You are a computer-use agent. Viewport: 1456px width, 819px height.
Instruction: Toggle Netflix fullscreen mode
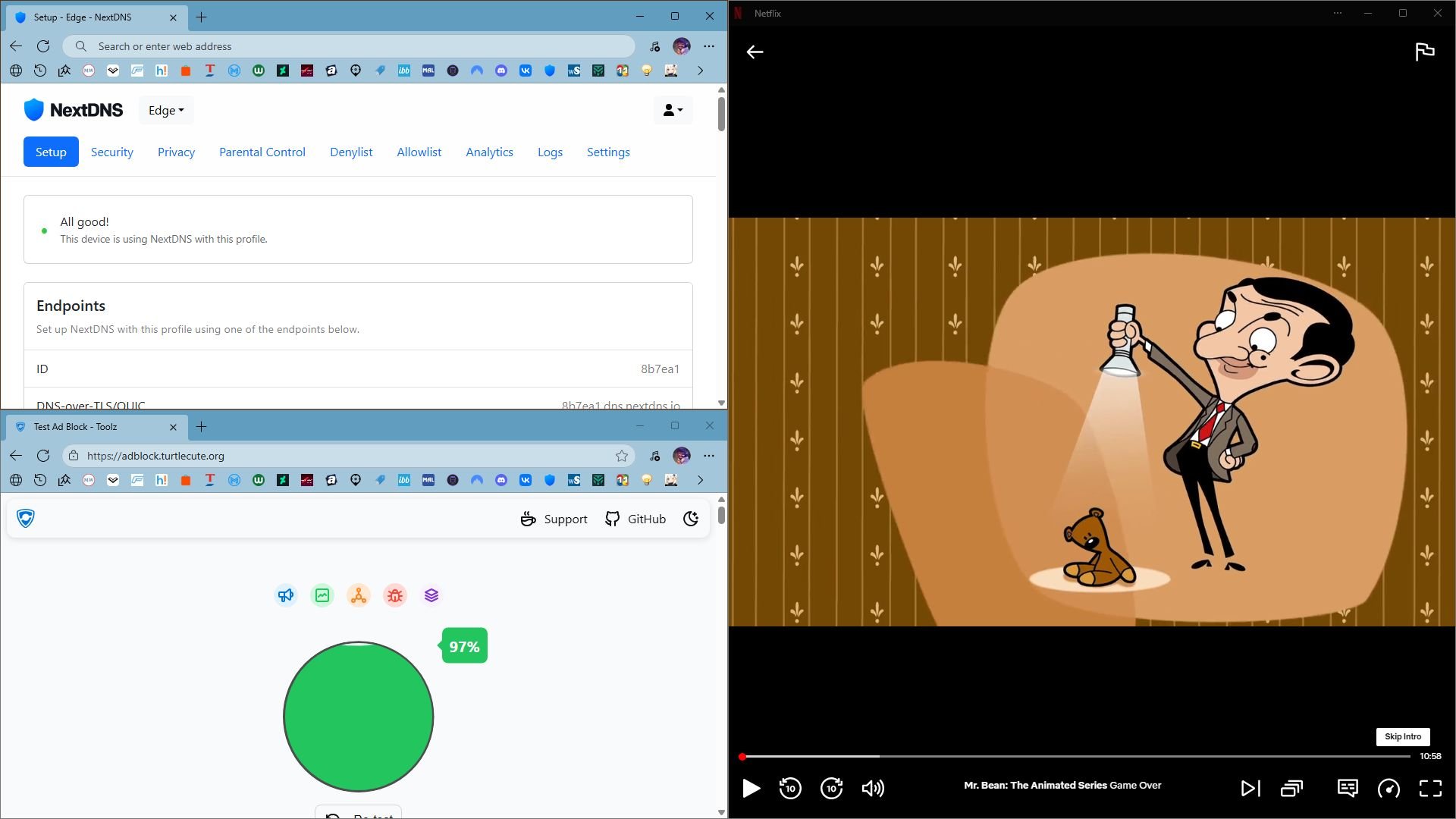[x=1430, y=789]
